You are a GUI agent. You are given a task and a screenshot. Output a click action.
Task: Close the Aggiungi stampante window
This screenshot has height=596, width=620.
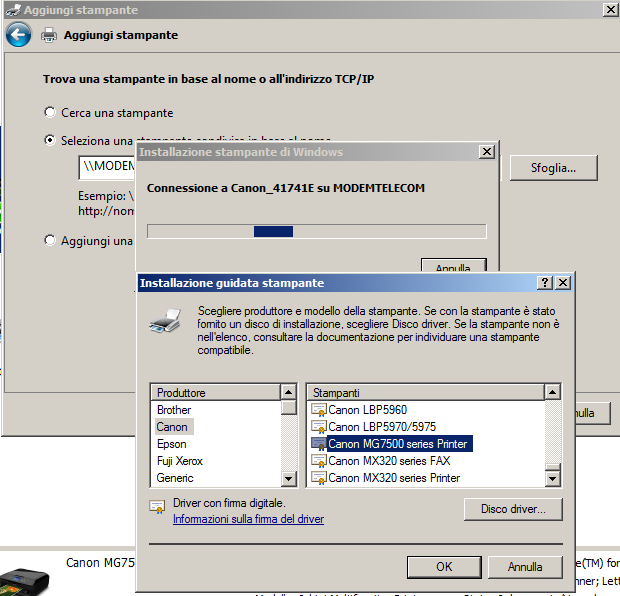(x=611, y=9)
